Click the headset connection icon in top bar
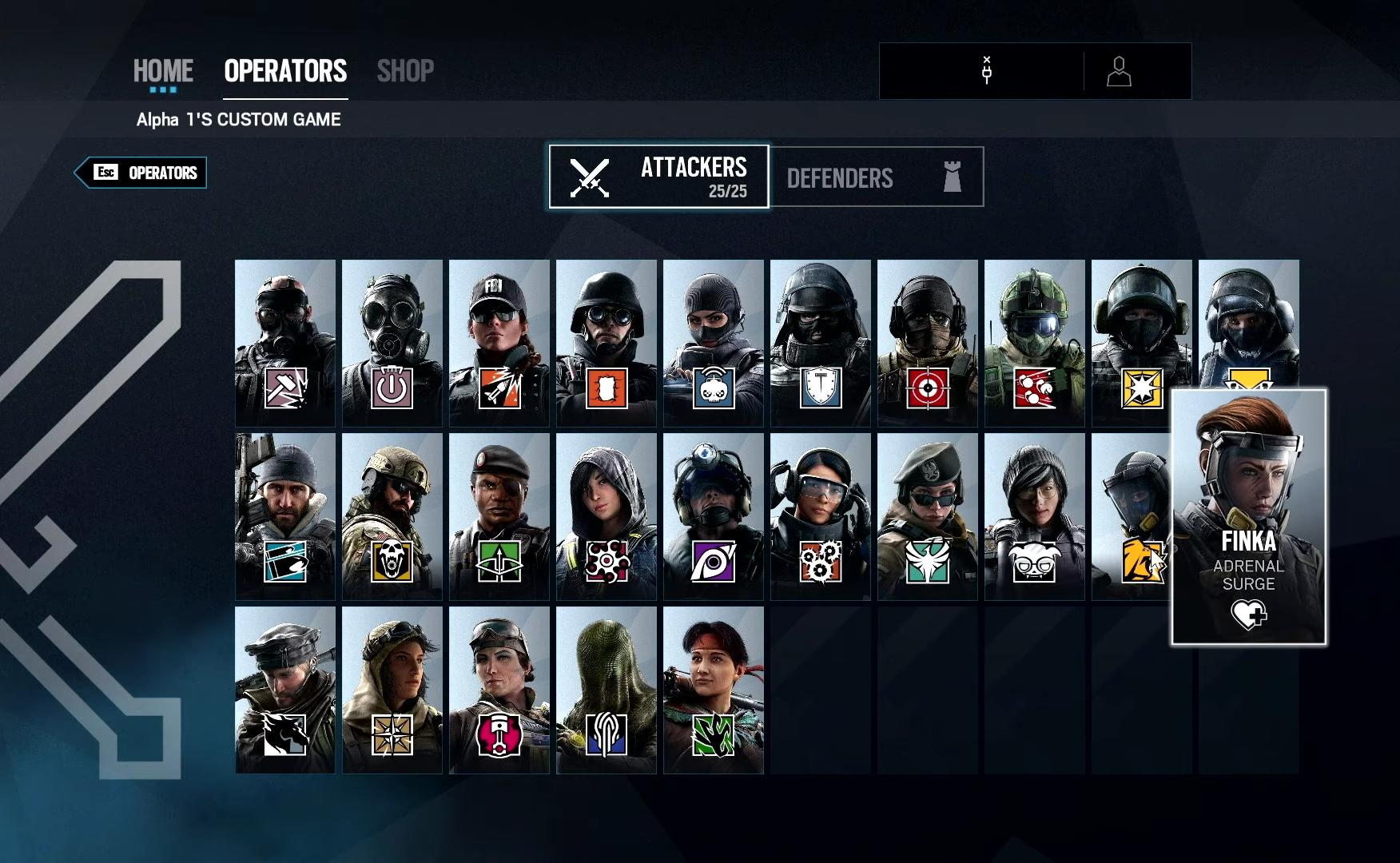This screenshot has width=1400, height=863. pyautogui.click(x=987, y=70)
